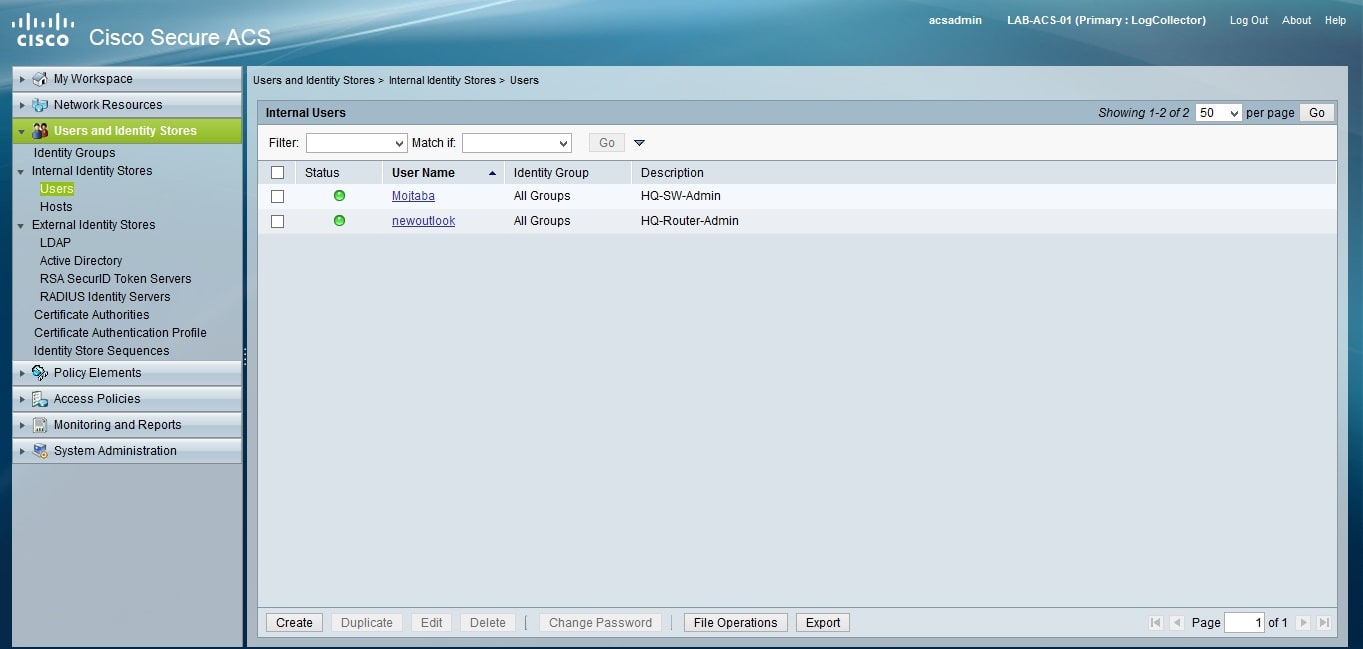The image size is (1363, 649).
Task: Click the My Workspace icon
Action: pos(40,79)
